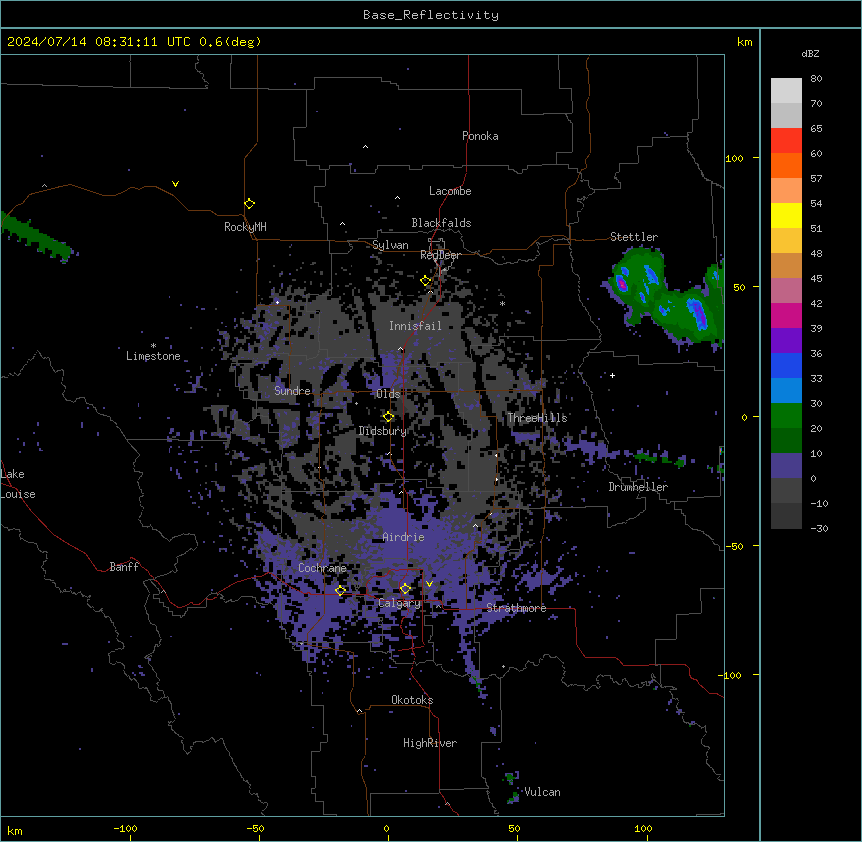Click the yellow marker south of RedDeer

[426, 281]
